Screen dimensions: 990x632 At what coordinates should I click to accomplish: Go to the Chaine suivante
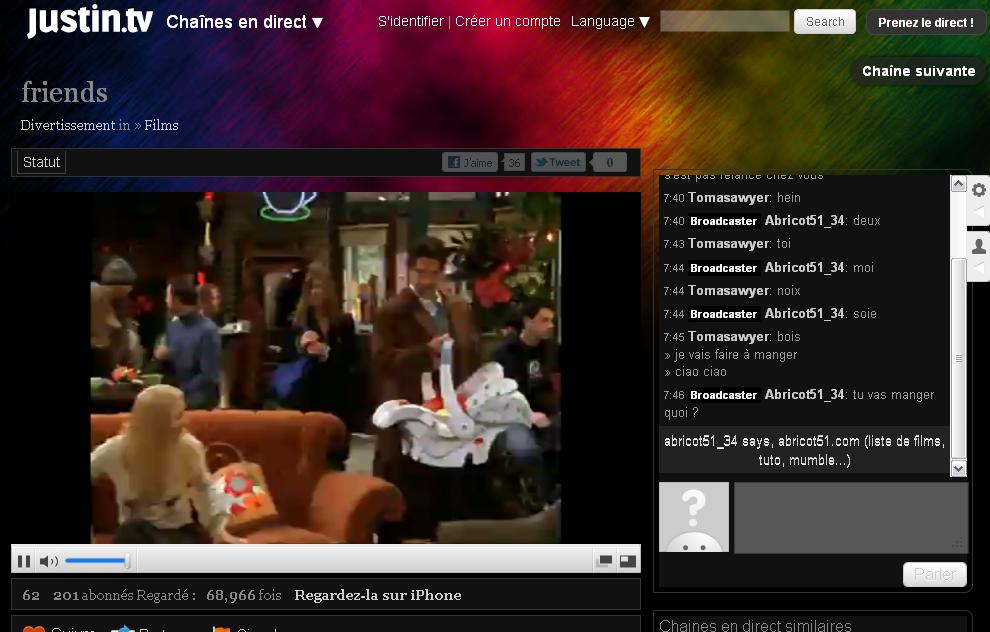[919, 71]
